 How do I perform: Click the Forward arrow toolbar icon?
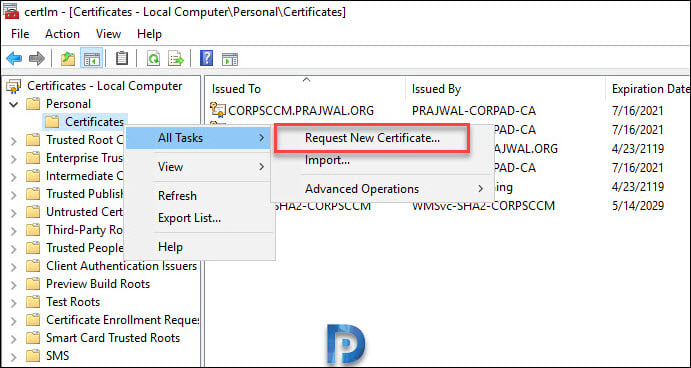(37, 59)
